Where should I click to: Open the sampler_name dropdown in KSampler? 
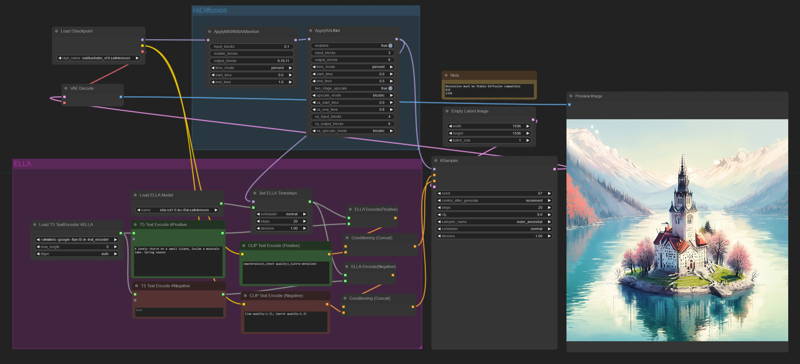(x=494, y=222)
